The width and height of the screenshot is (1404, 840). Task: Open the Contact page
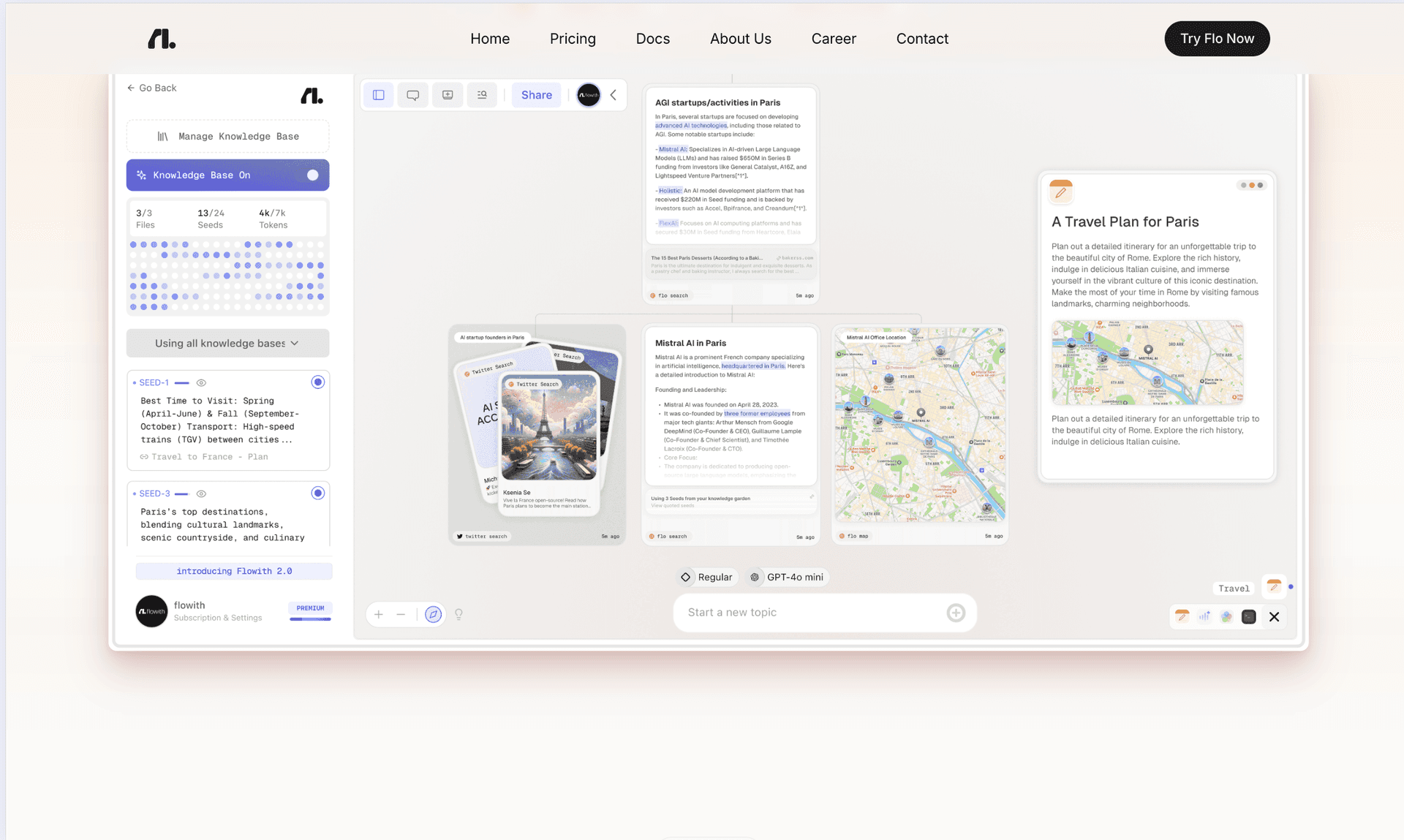(922, 39)
